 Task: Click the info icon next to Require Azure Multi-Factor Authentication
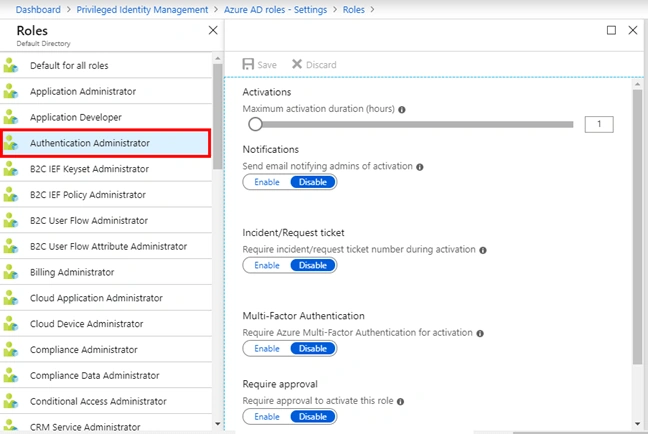click(x=480, y=333)
